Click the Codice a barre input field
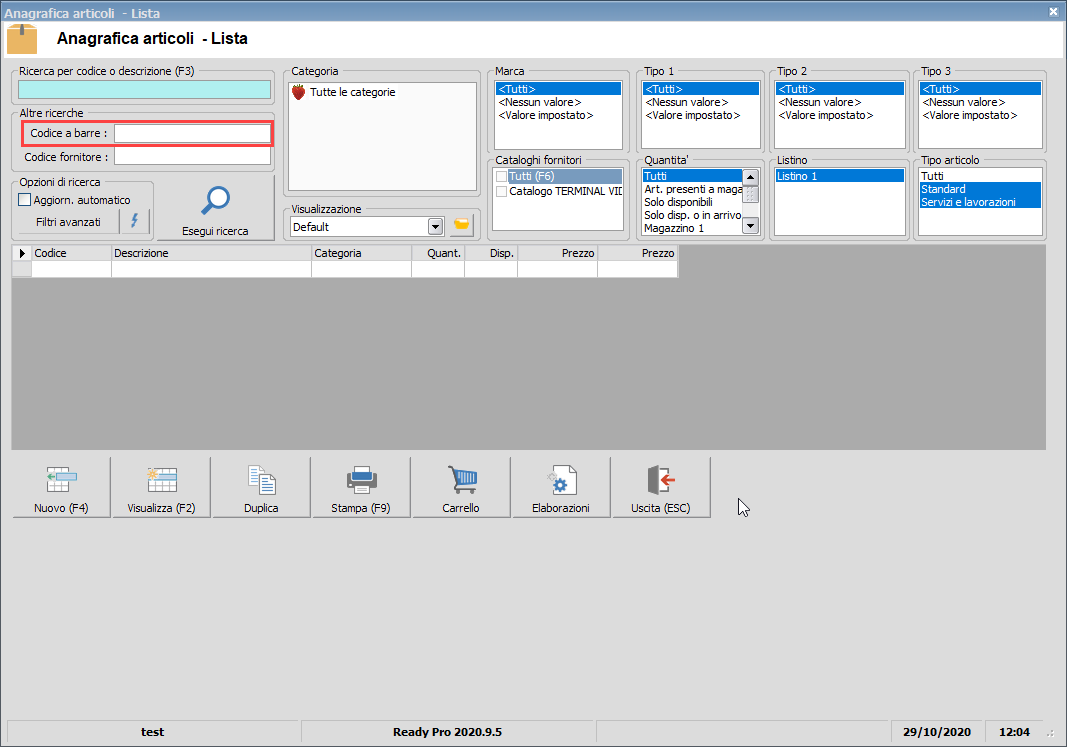 [193, 133]
